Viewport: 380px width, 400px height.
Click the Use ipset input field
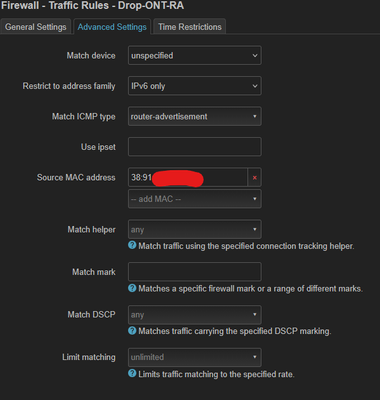point(195,147)
